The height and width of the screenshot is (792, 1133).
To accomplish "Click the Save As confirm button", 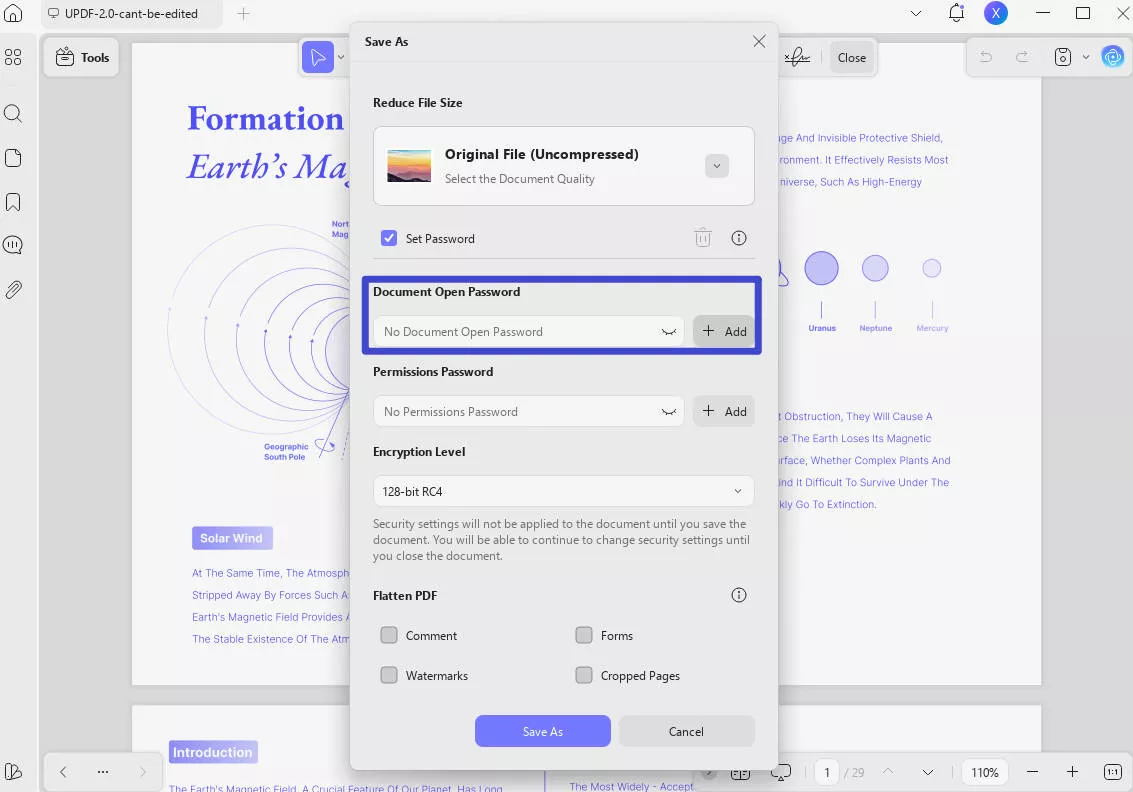I will click(543, 731).
